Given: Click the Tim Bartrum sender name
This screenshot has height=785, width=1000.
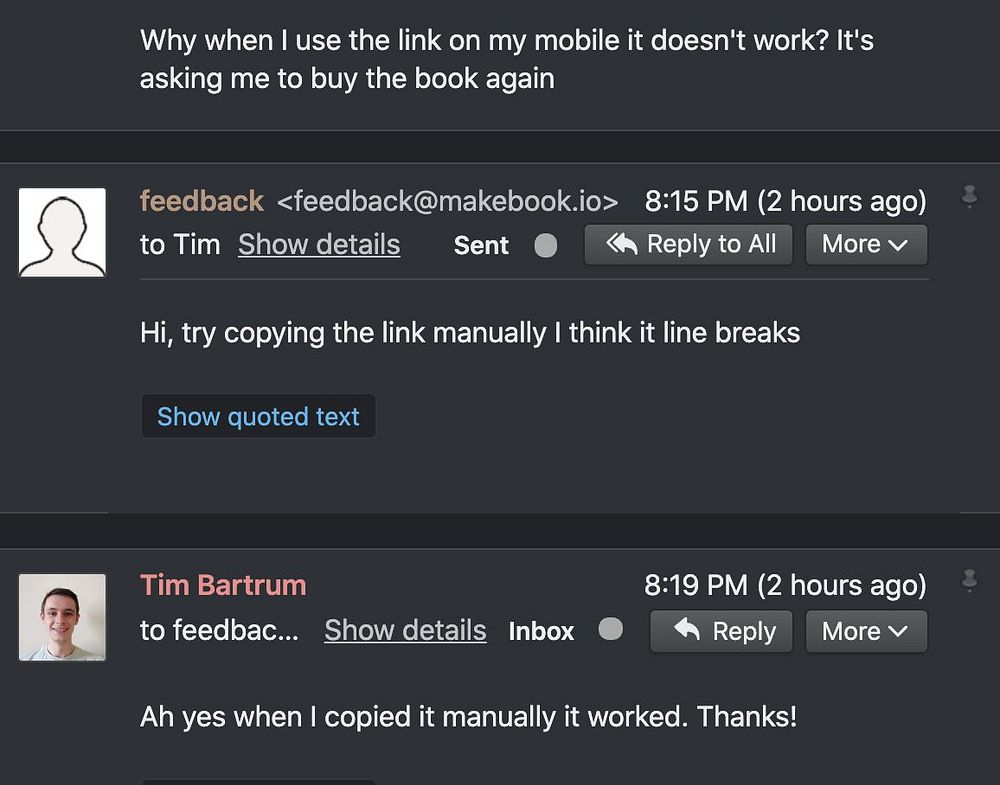Looking at the screenshot, I should click(x=223, y=585).
